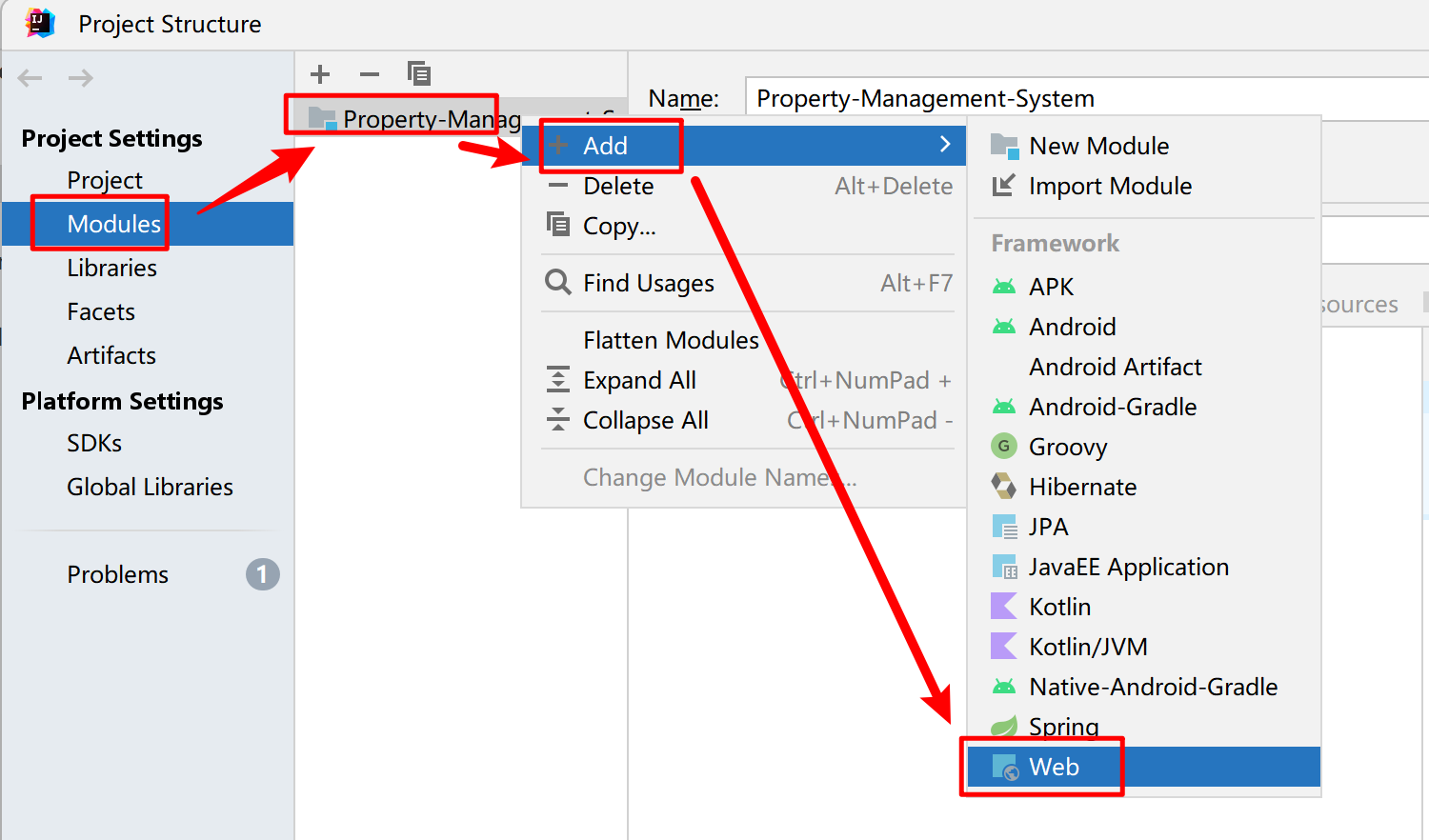This screenshot has height=840, width=1429.
Task: Click the Native-Android-Gradle android icon
Action: tap(1004, 686)
